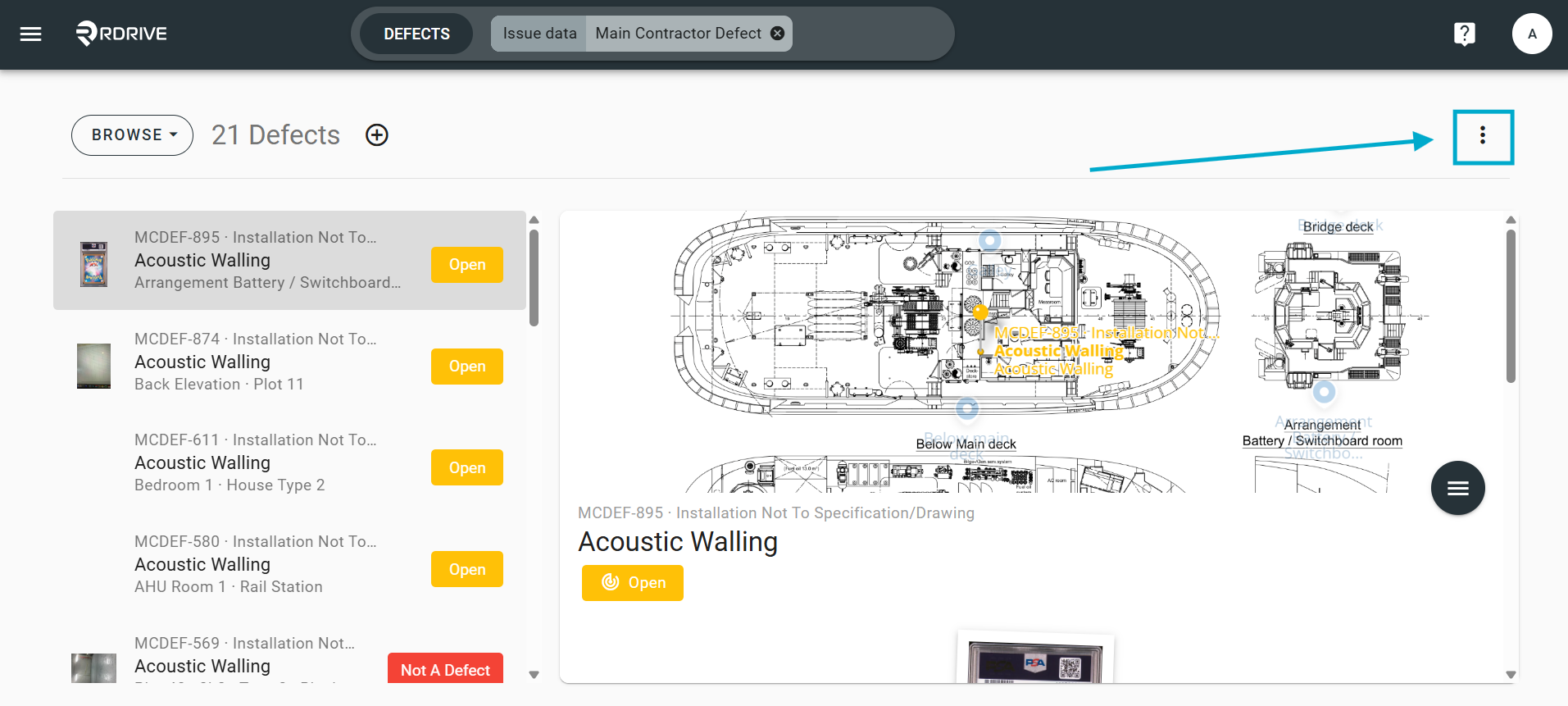Click the Bridge deck drawing label
This screenshot has height=706, width=1568.
point(1338,227)
